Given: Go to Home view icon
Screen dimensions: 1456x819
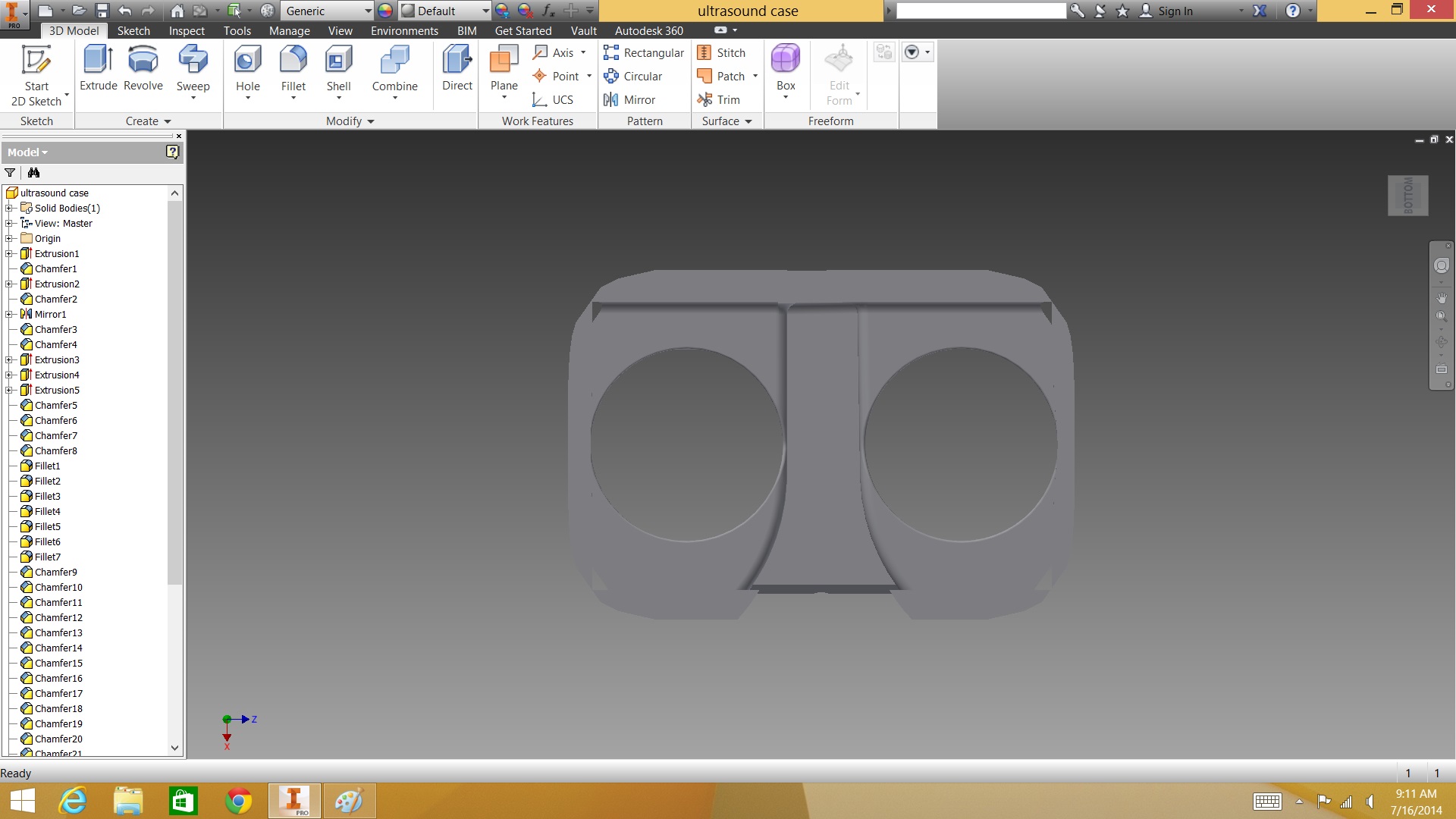Looking at the screenshot, I should (177, 11).
